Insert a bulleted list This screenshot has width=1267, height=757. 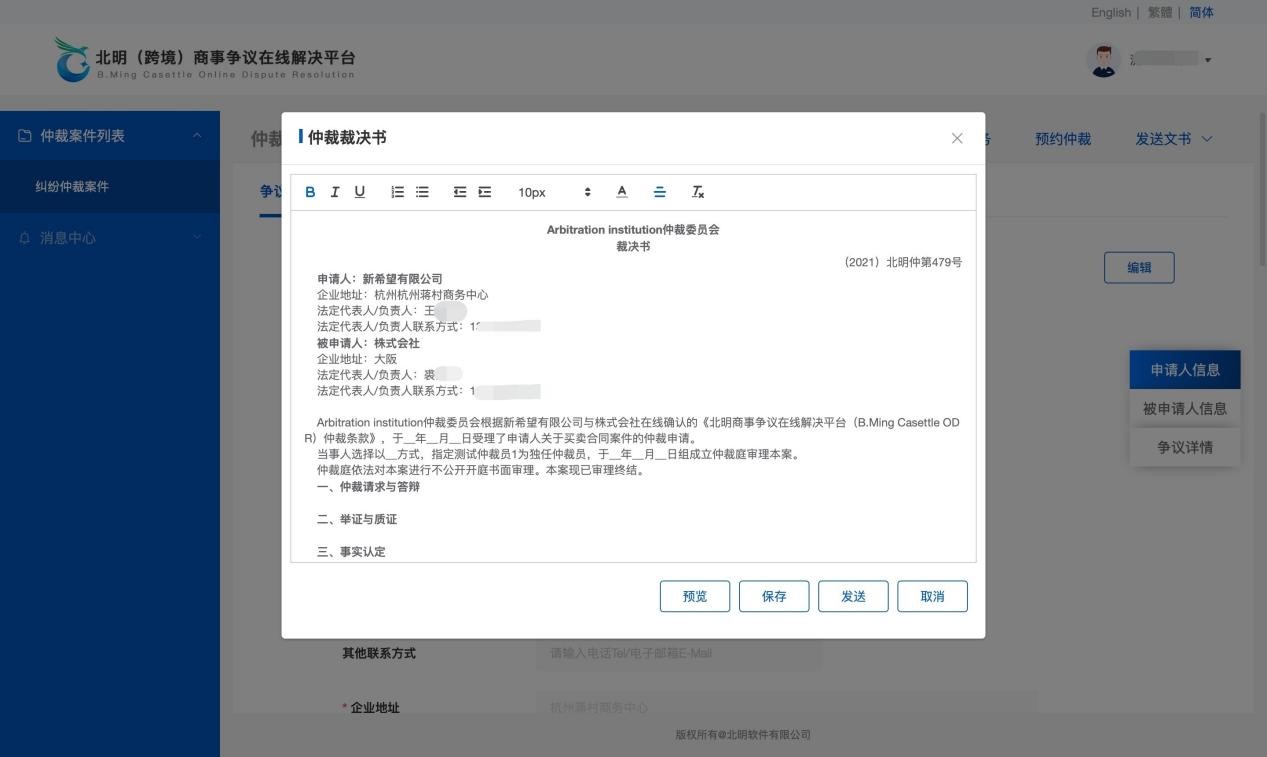click(x=422, y=192)
